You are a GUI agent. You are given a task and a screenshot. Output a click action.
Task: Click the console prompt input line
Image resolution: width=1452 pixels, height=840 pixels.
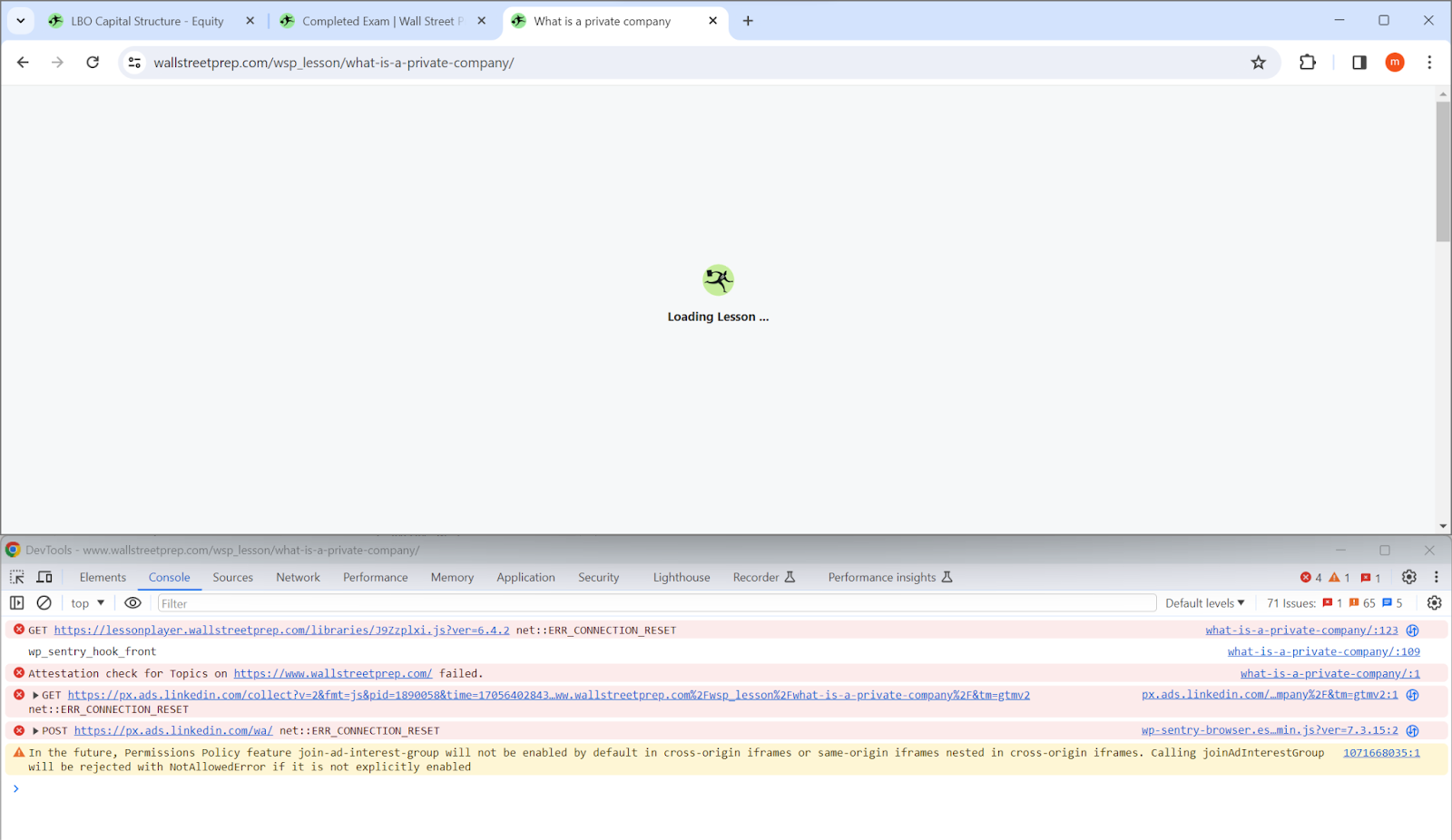(x=726, y=789)
